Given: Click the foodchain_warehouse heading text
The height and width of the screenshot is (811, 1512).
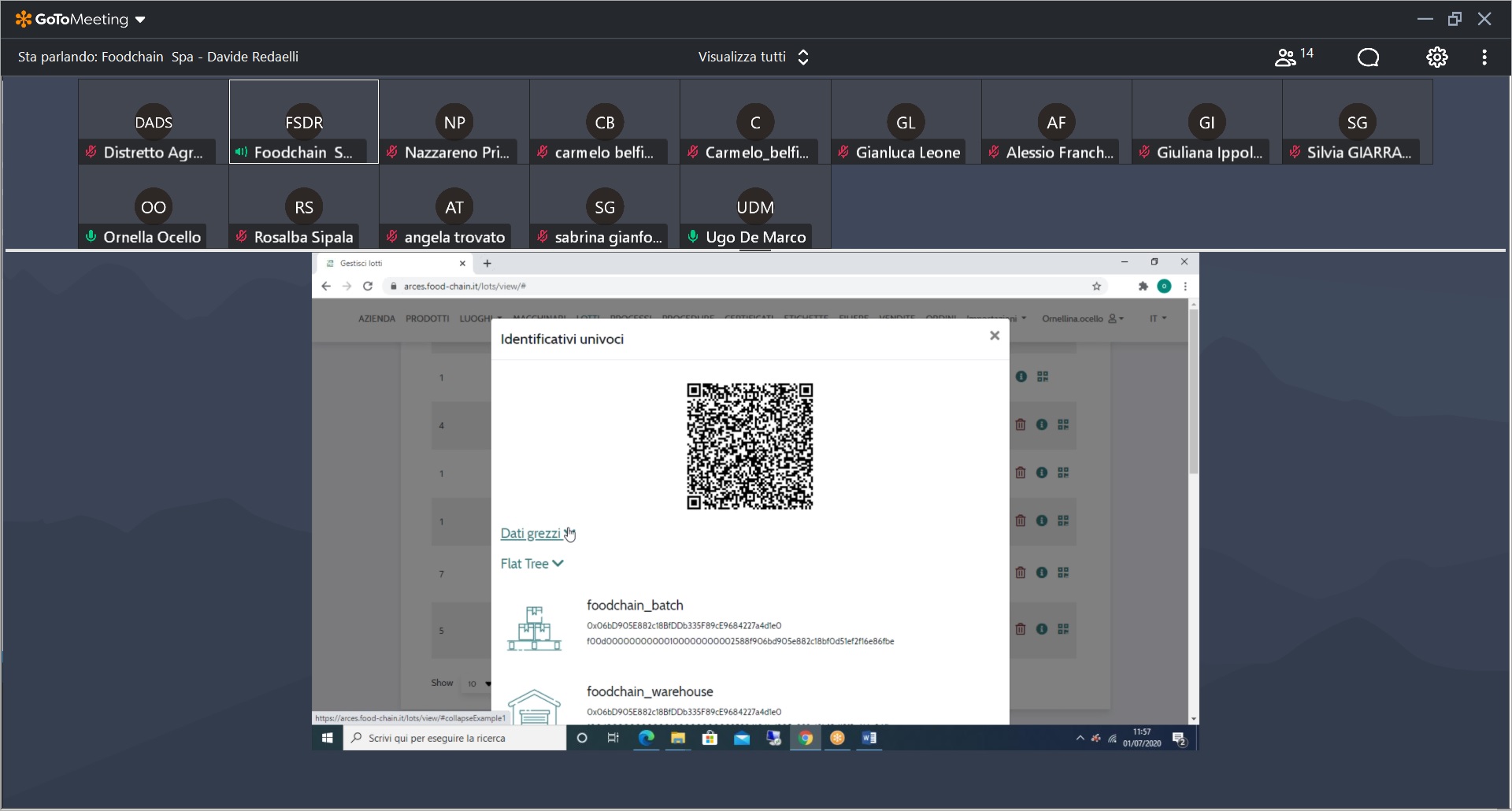Looking at the screenshot, I should pos(650,691).
